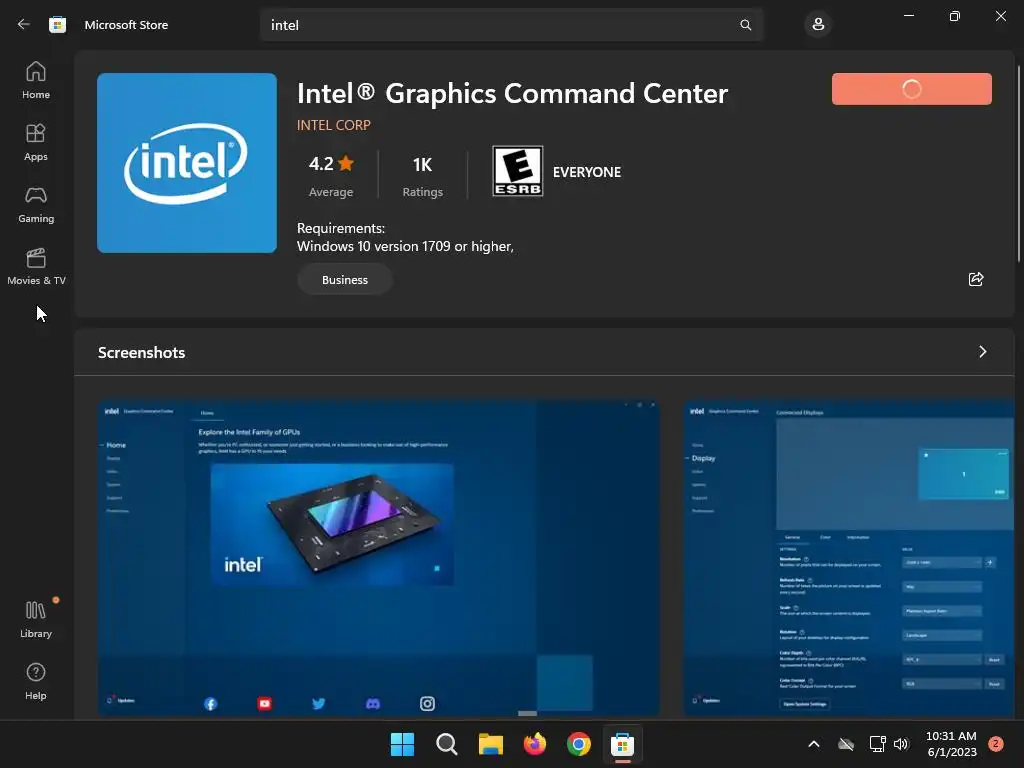Select the Business category tag
The width and height of the screenshot is (1024, 768).
[x=345, y=280]
